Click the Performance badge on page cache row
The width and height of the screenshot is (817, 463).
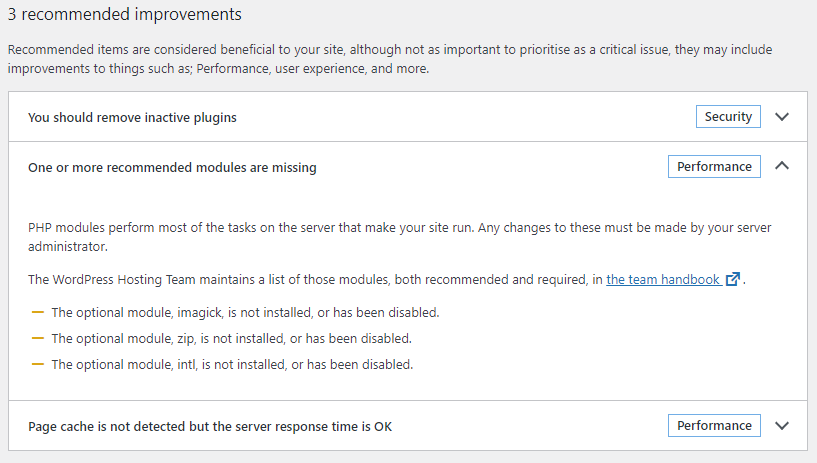point(714,426)
